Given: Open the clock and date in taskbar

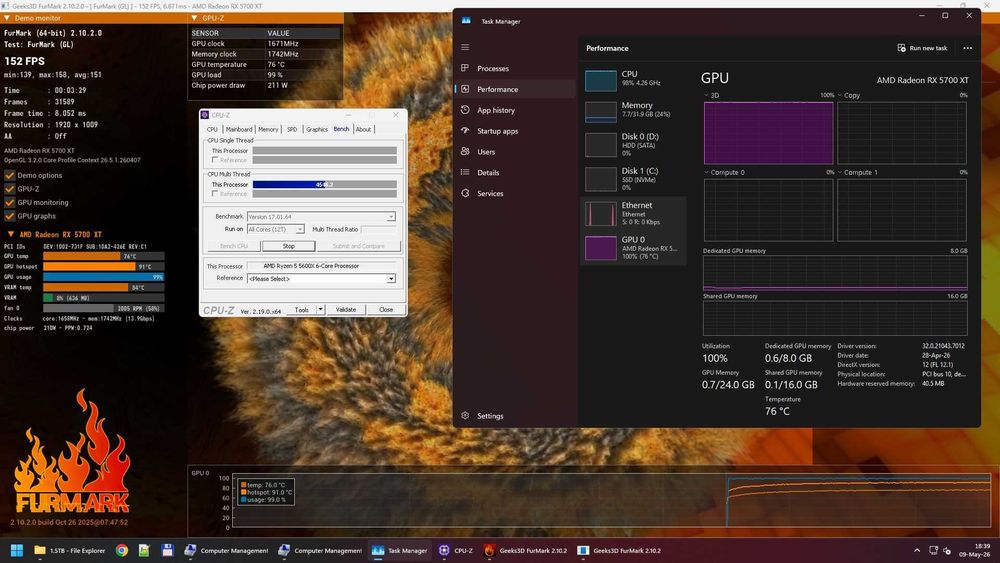Looking at the screenshot, I should tap(974, 550).
